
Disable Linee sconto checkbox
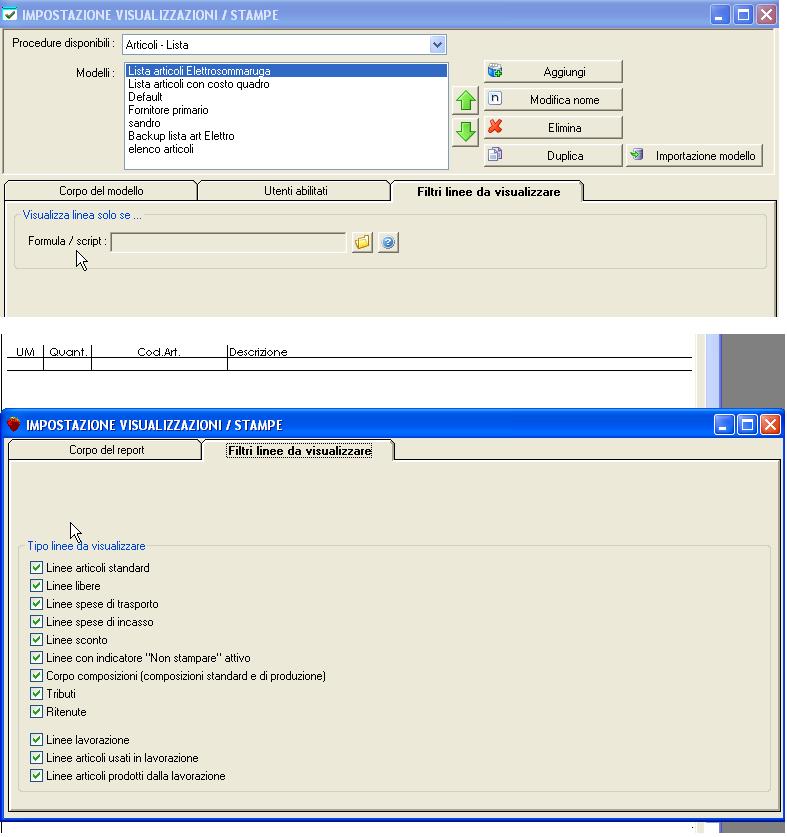coord(36,639)
